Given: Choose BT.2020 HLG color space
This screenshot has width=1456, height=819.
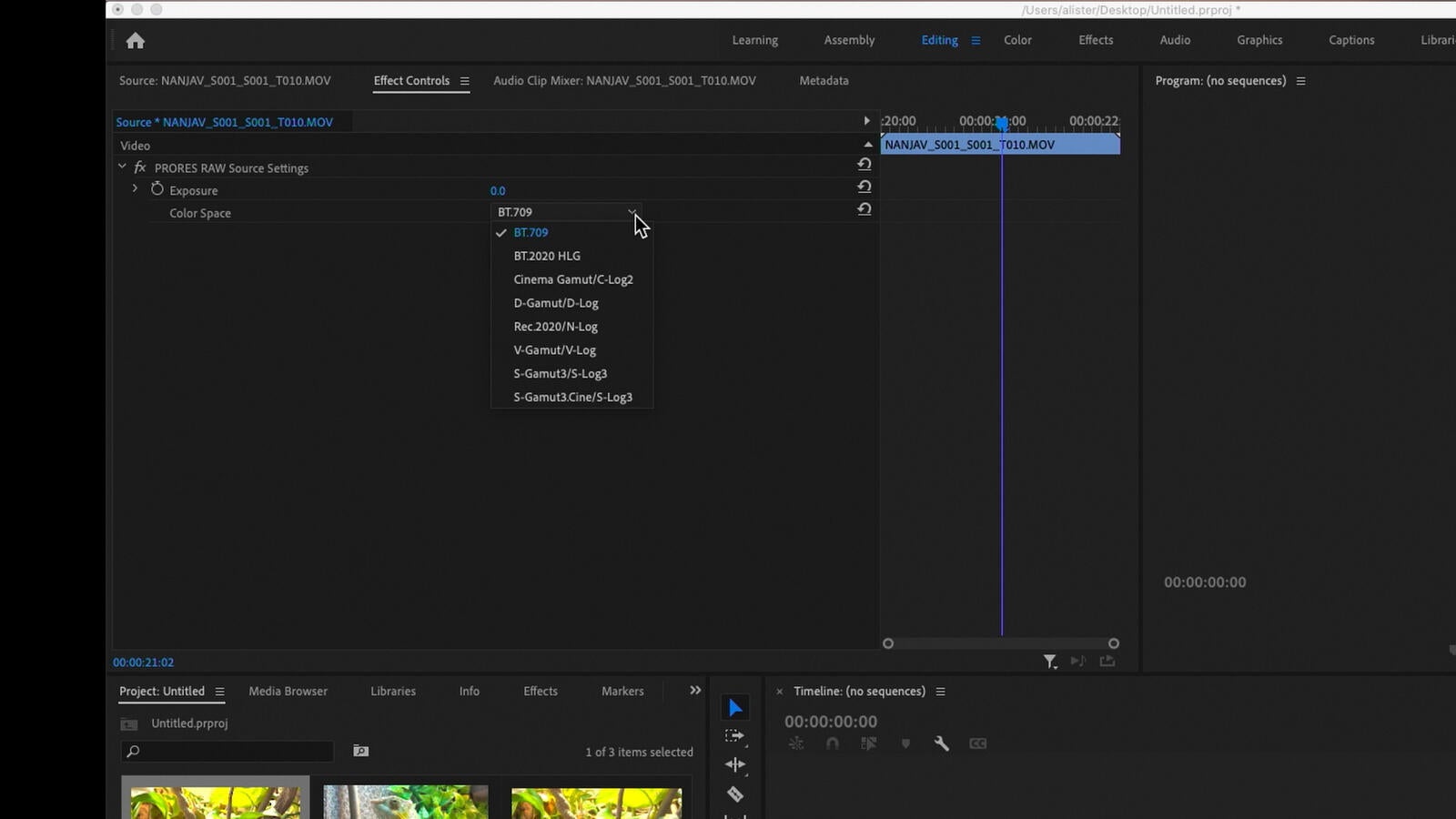Looking at the screenshot, I should click(547, 256).
